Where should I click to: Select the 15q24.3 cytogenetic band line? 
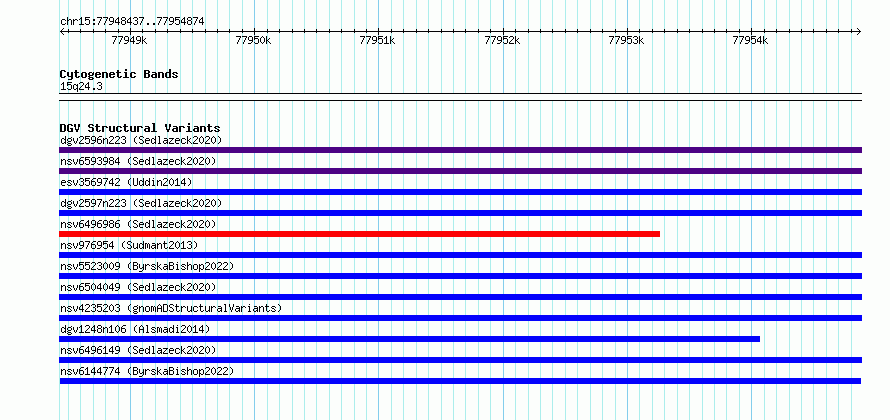coord(460,97)
